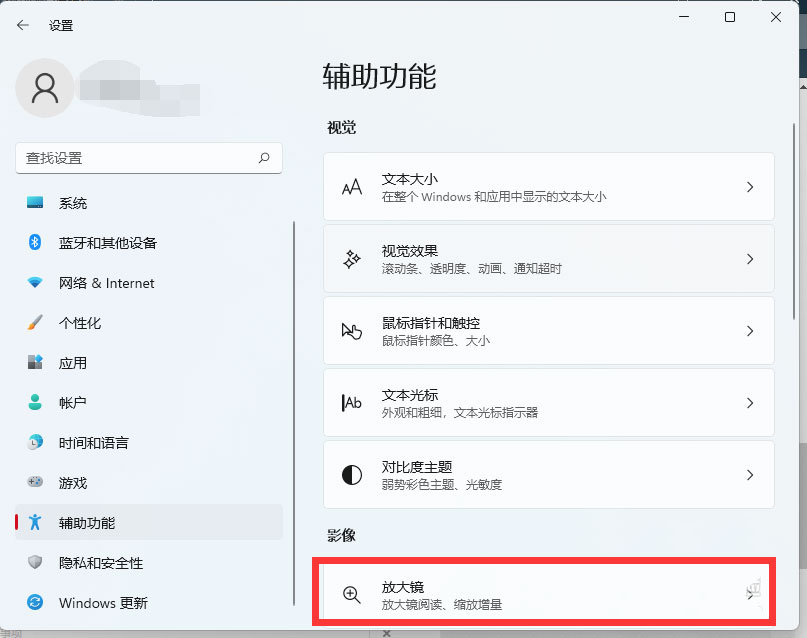This screenshot has height=638, width=807.
Task: Open 游戏 via the Xbox icon
Action: (36, 483)
